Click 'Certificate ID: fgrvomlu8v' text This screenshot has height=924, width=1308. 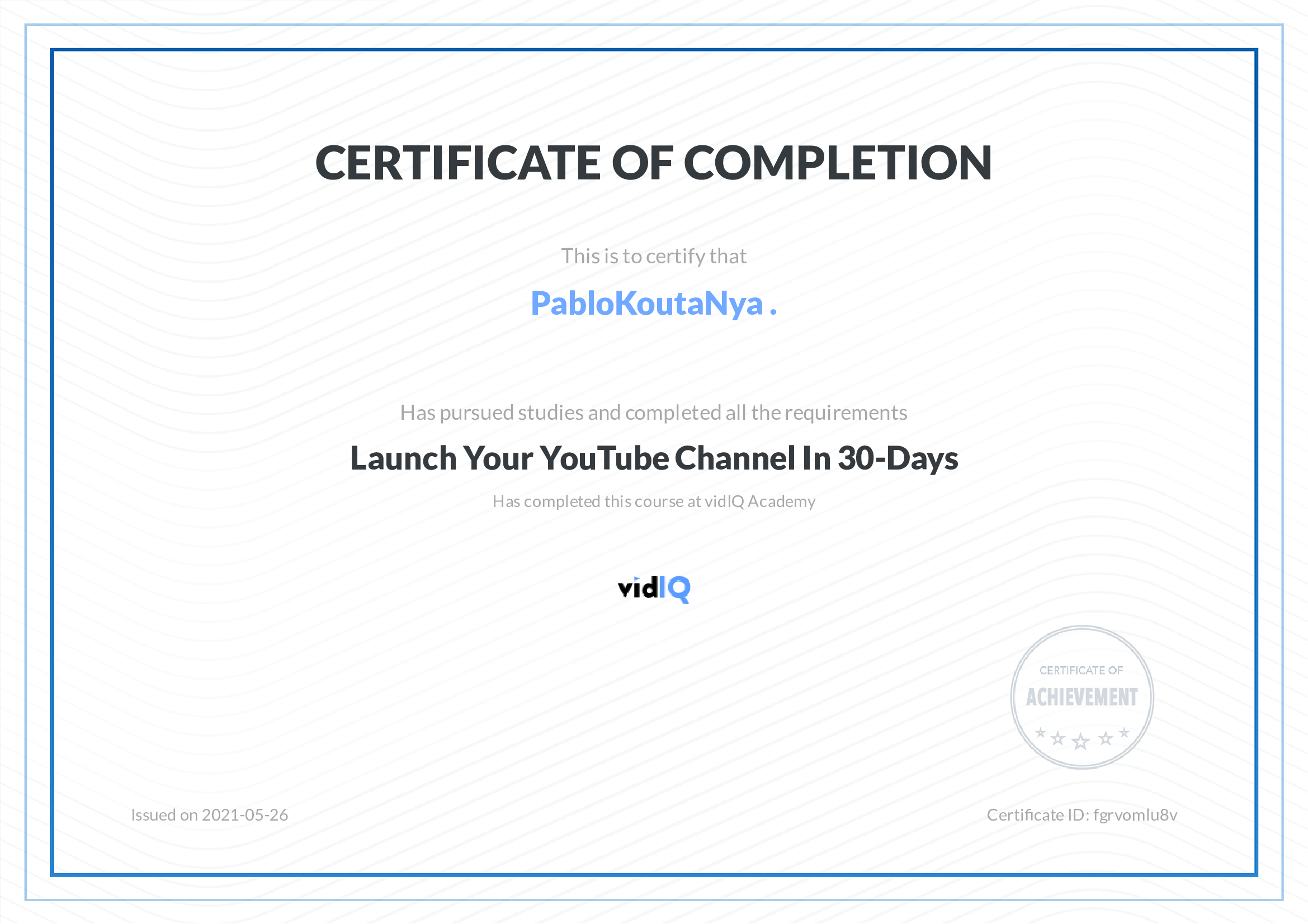(1082, 815)
